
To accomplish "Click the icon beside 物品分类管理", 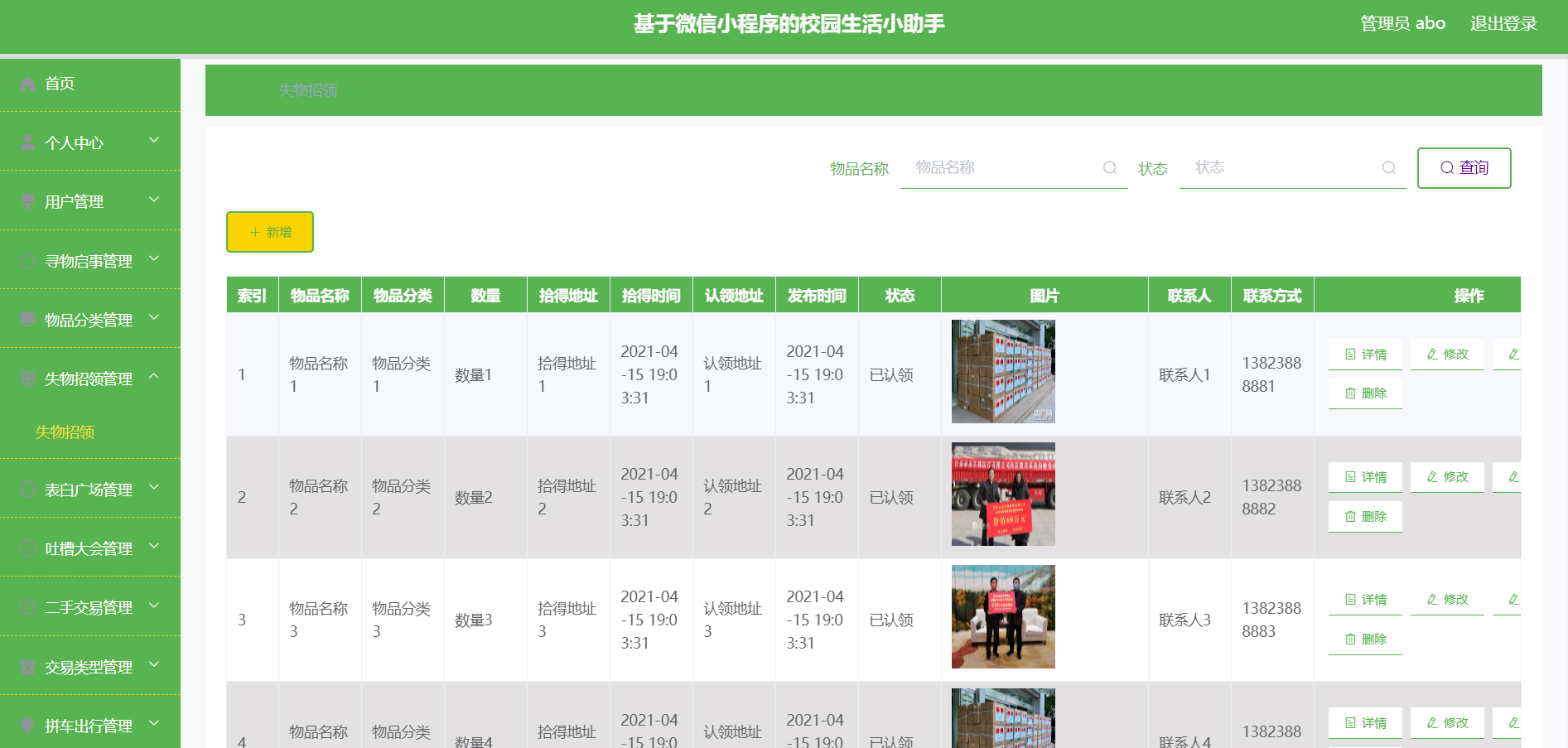I will click(27, 320).
